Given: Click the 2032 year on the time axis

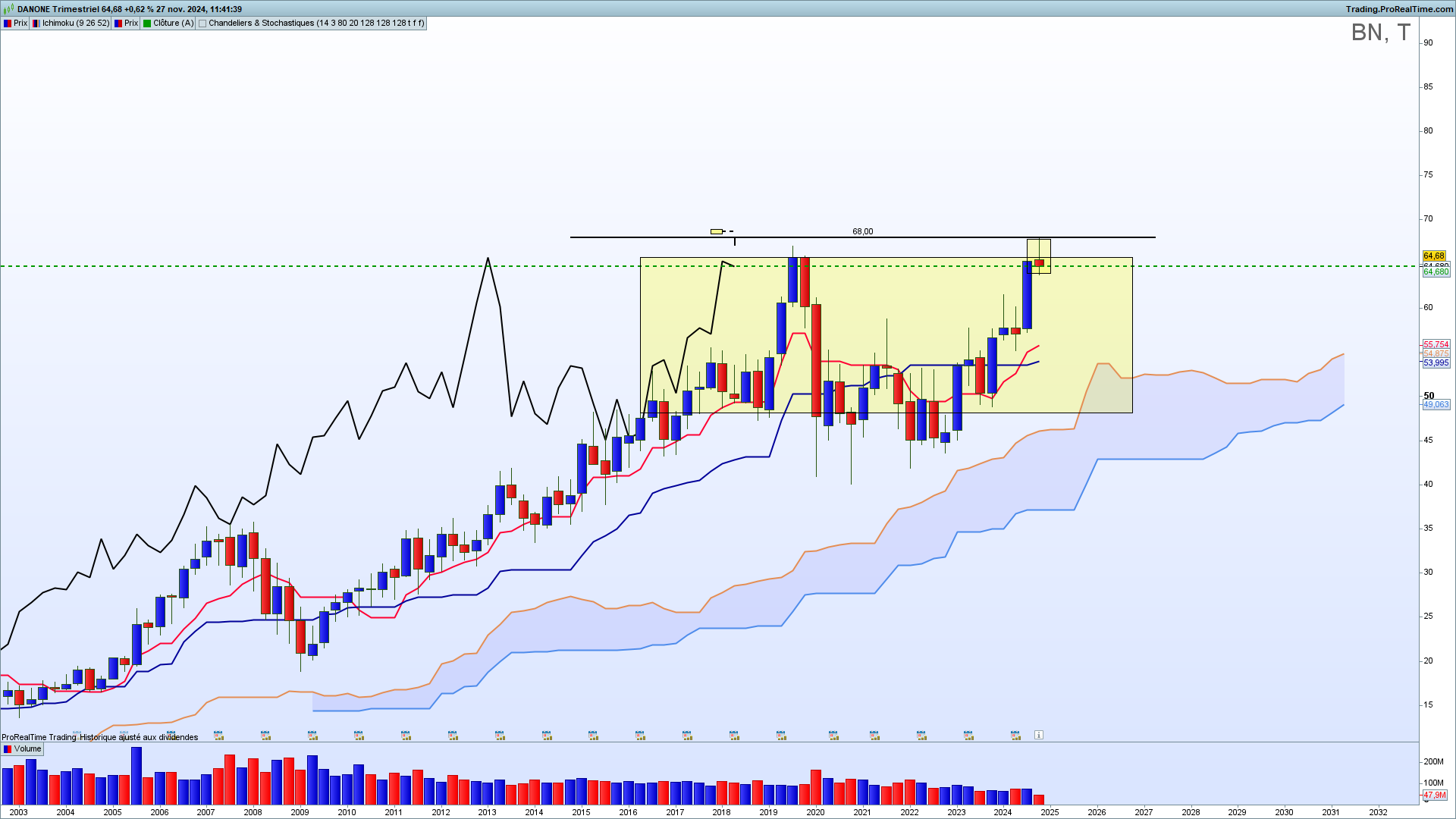Looking at the screenshot, I should pyautogui.click(x=1378, y=812).
